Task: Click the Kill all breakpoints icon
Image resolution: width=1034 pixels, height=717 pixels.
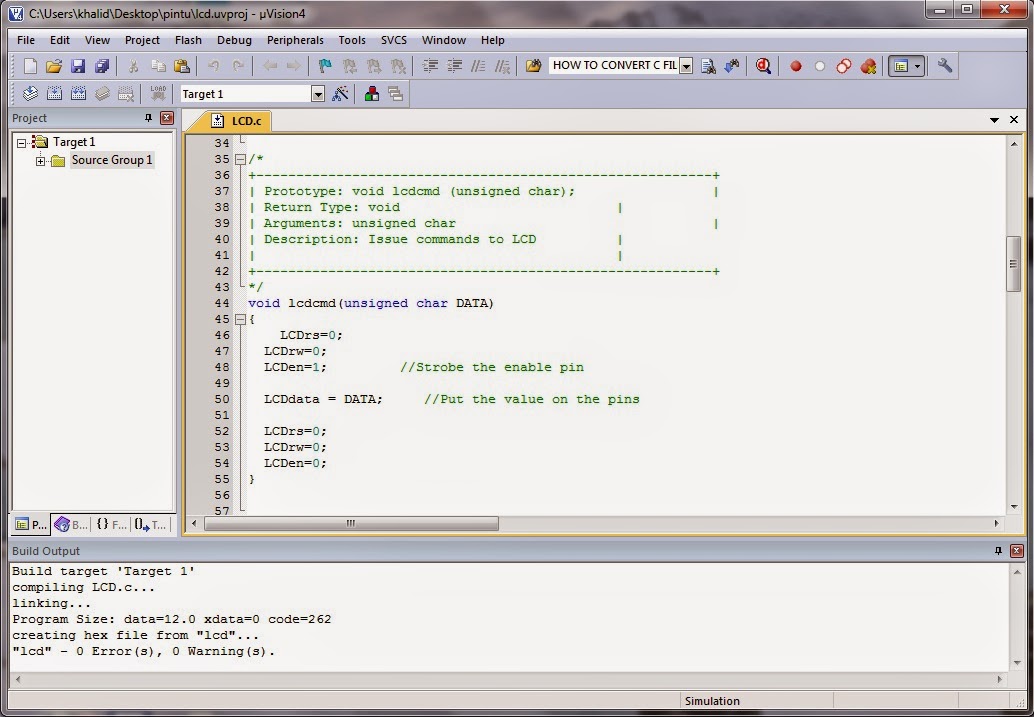Action: click(x=868, y=66)
